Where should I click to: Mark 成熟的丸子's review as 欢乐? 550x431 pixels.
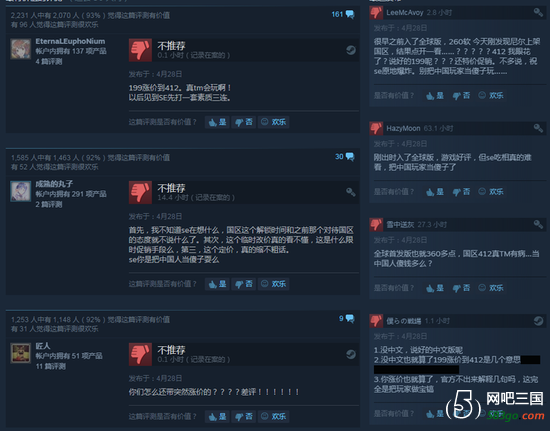coord(274,284)
